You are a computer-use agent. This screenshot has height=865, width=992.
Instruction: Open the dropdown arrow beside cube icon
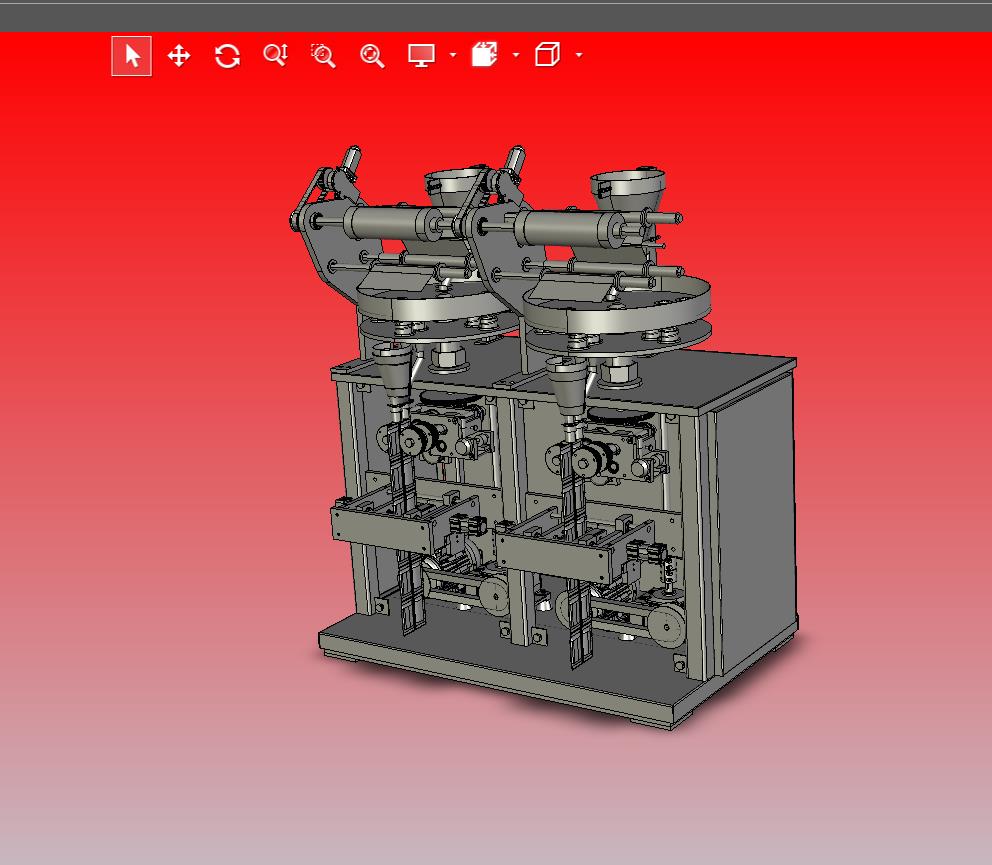[x=579, y=55]
